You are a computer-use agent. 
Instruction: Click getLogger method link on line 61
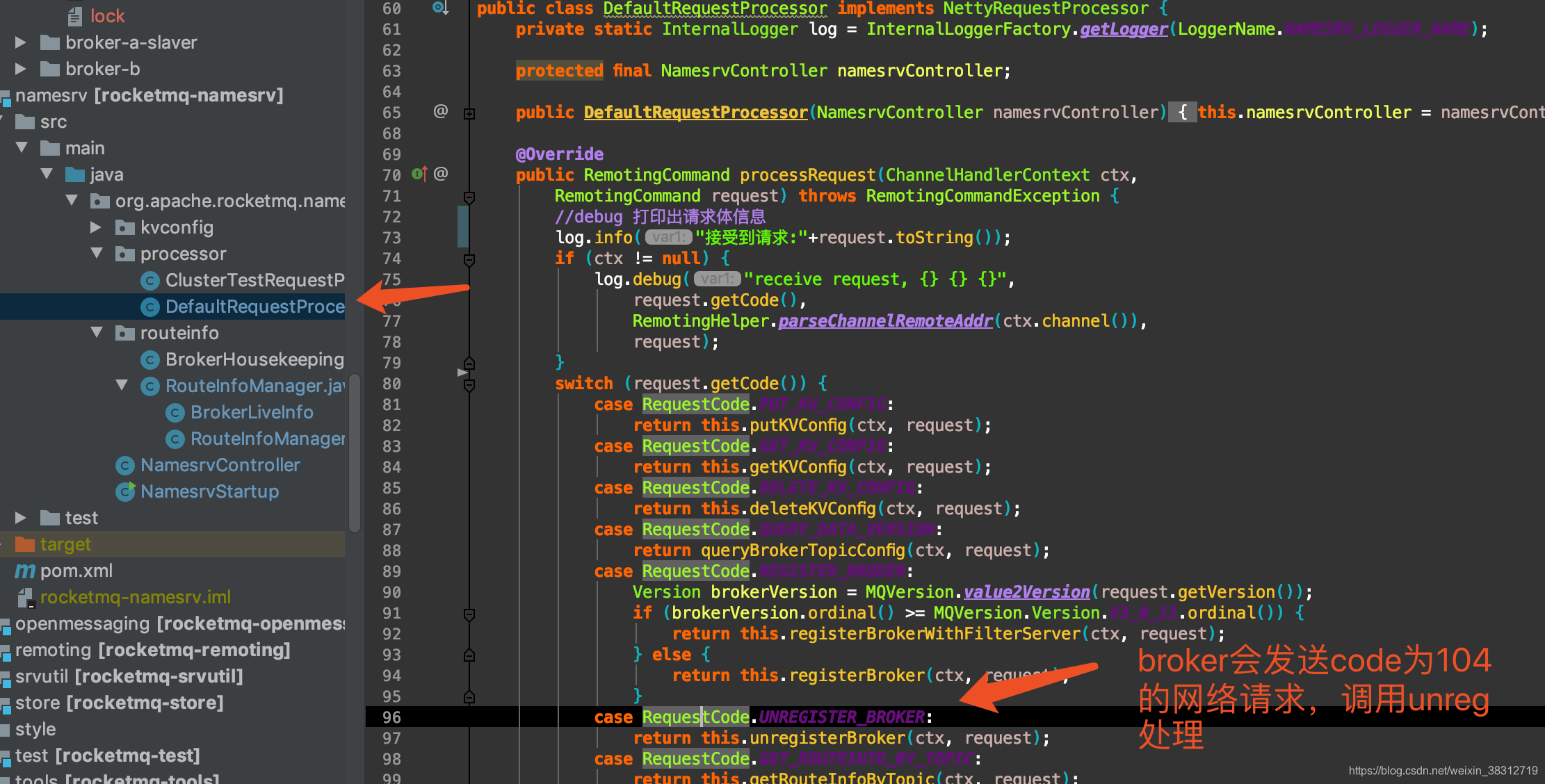pos(1124,29)
